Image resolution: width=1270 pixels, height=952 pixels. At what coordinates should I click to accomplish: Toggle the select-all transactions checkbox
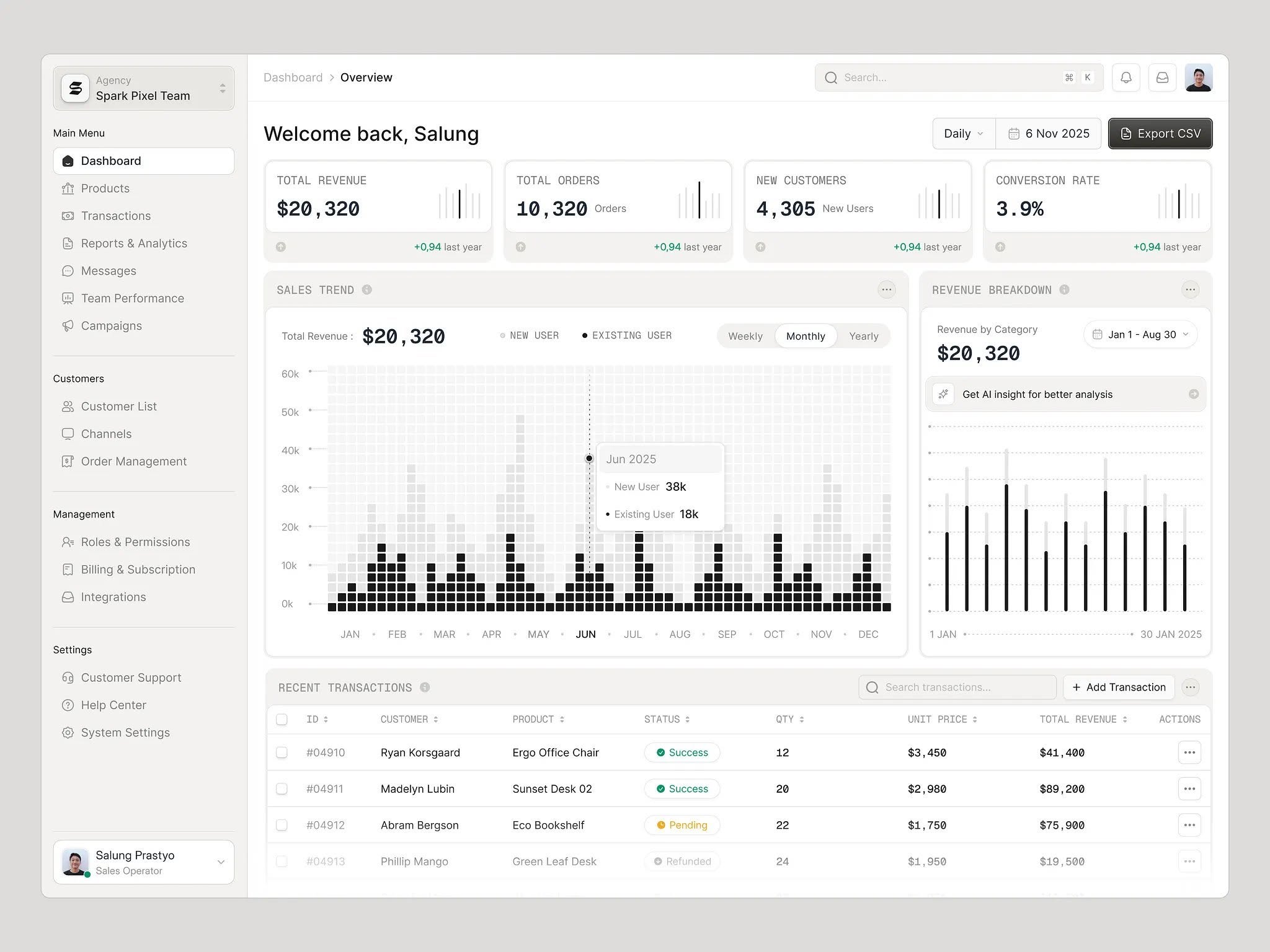tap(282, 720)
